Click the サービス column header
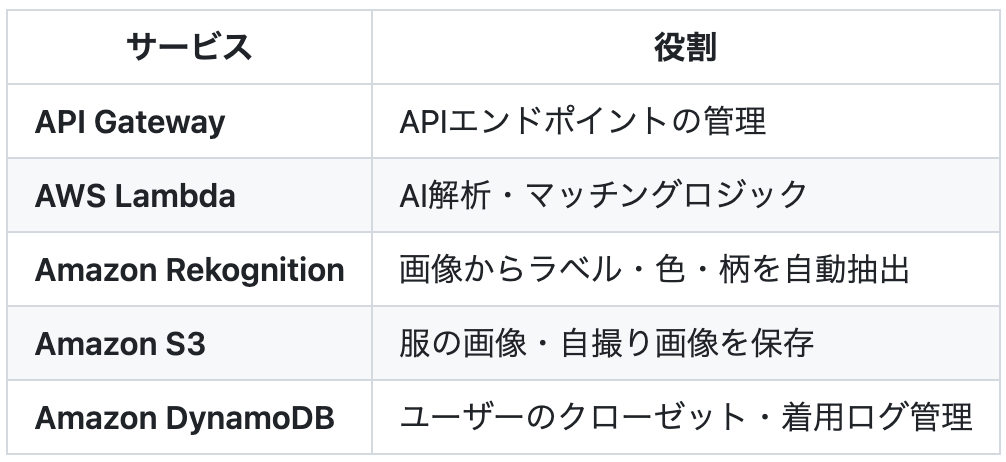This screenshot has width=1006, height=462. [189, 48]
